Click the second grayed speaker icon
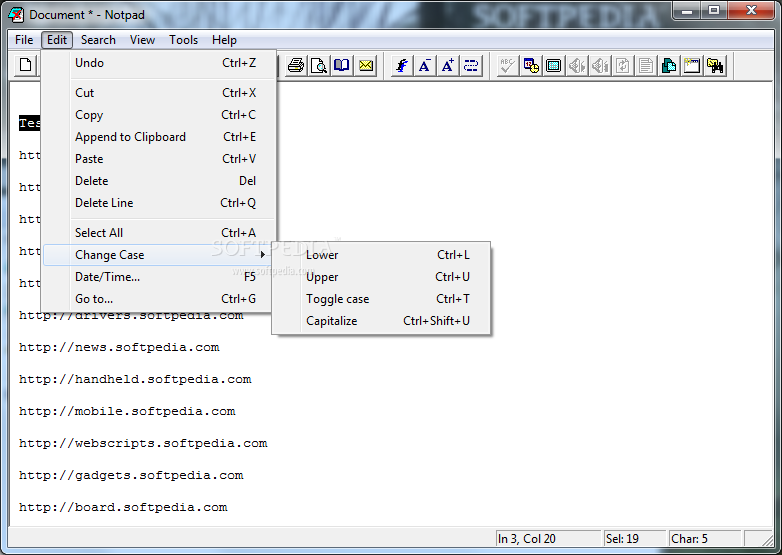The image size is (782, 555). point(599,65)
